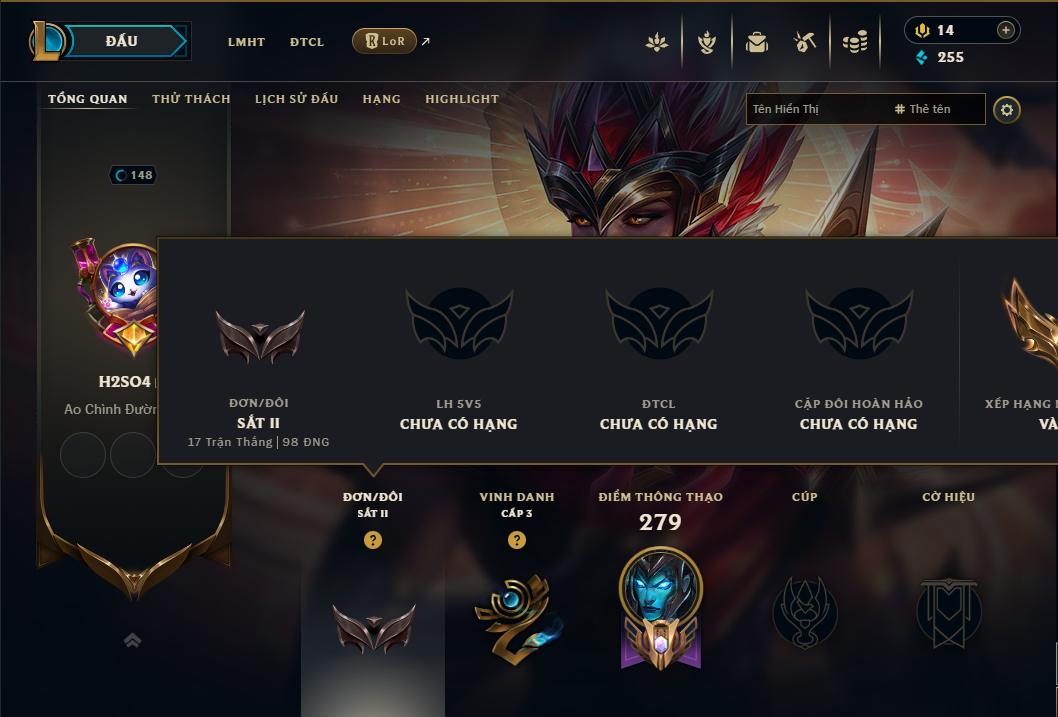Switch to ĐTCL in top navigation

[307, 42]
